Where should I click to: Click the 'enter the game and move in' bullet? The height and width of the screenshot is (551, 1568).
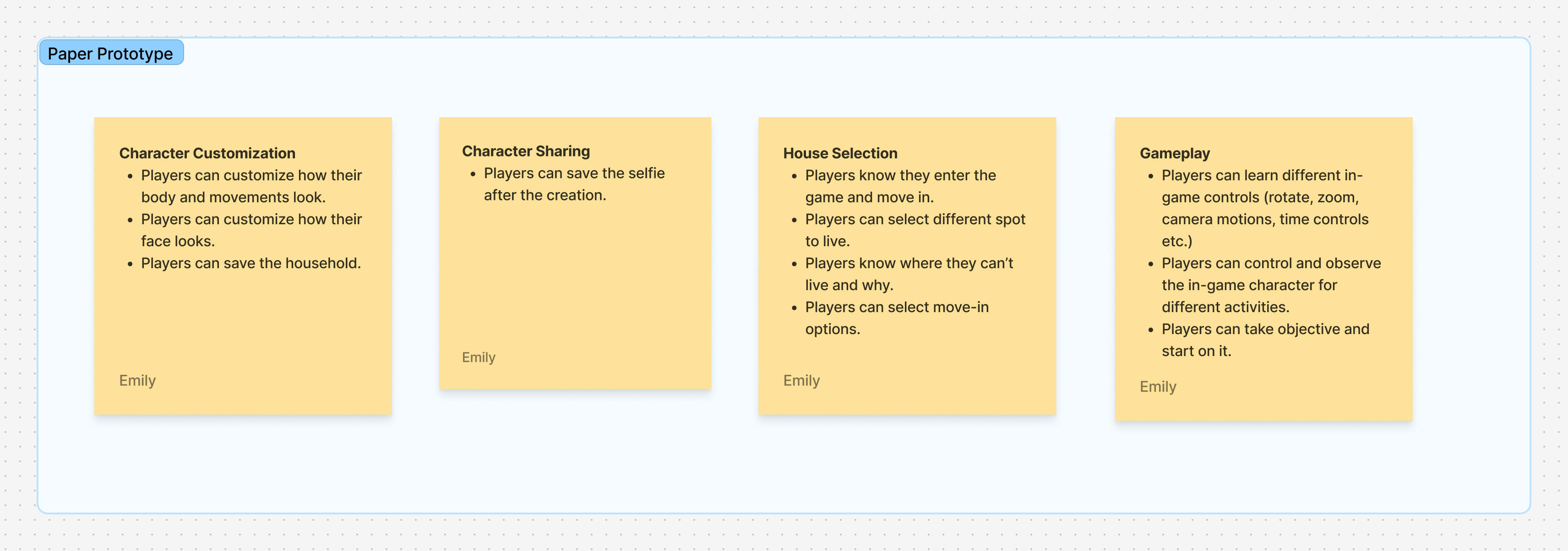(x=900, y=186)
